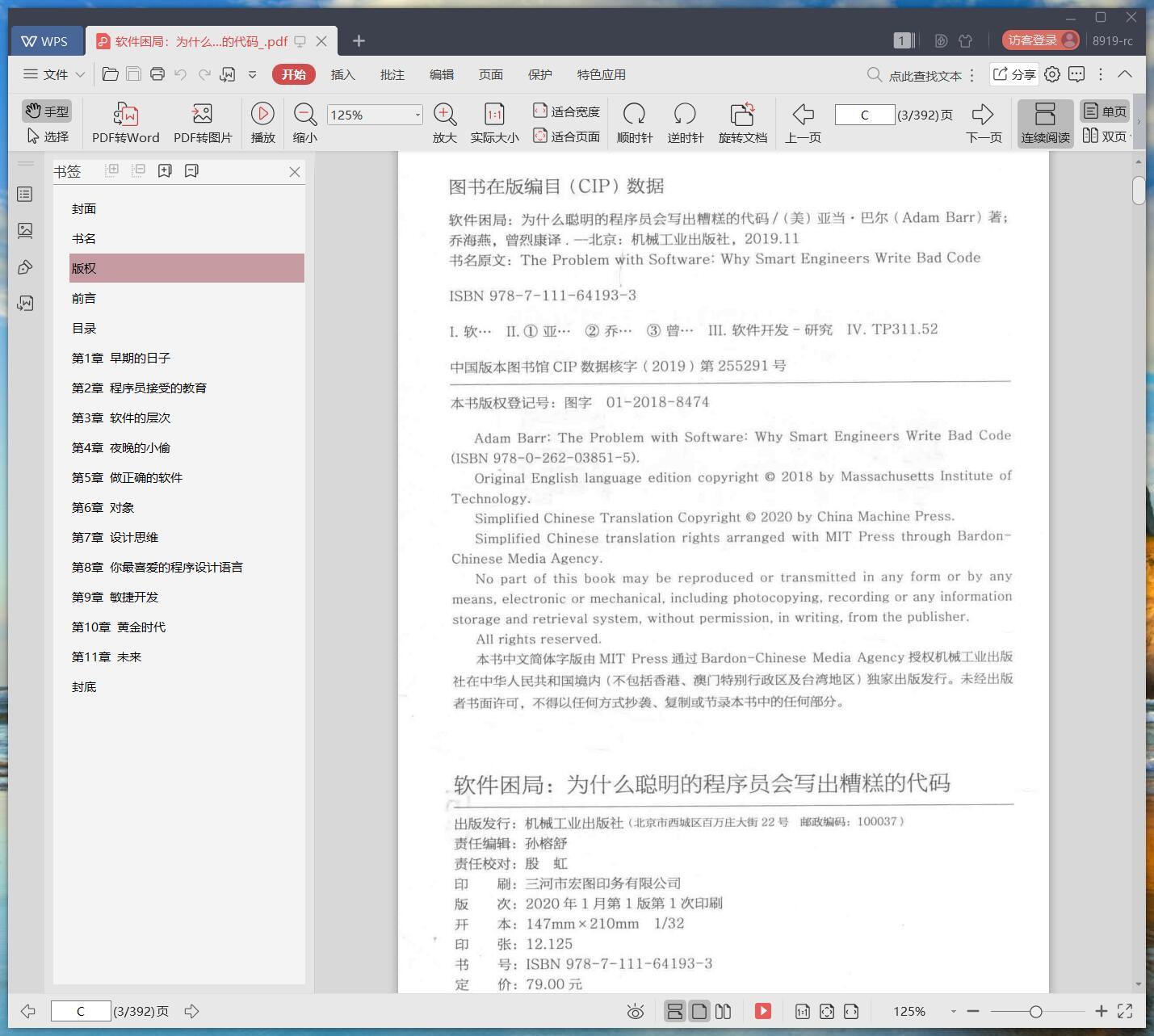Click the zoom plus button in status bar
The image size is (1154, 1036).
click(1101, 1011)
